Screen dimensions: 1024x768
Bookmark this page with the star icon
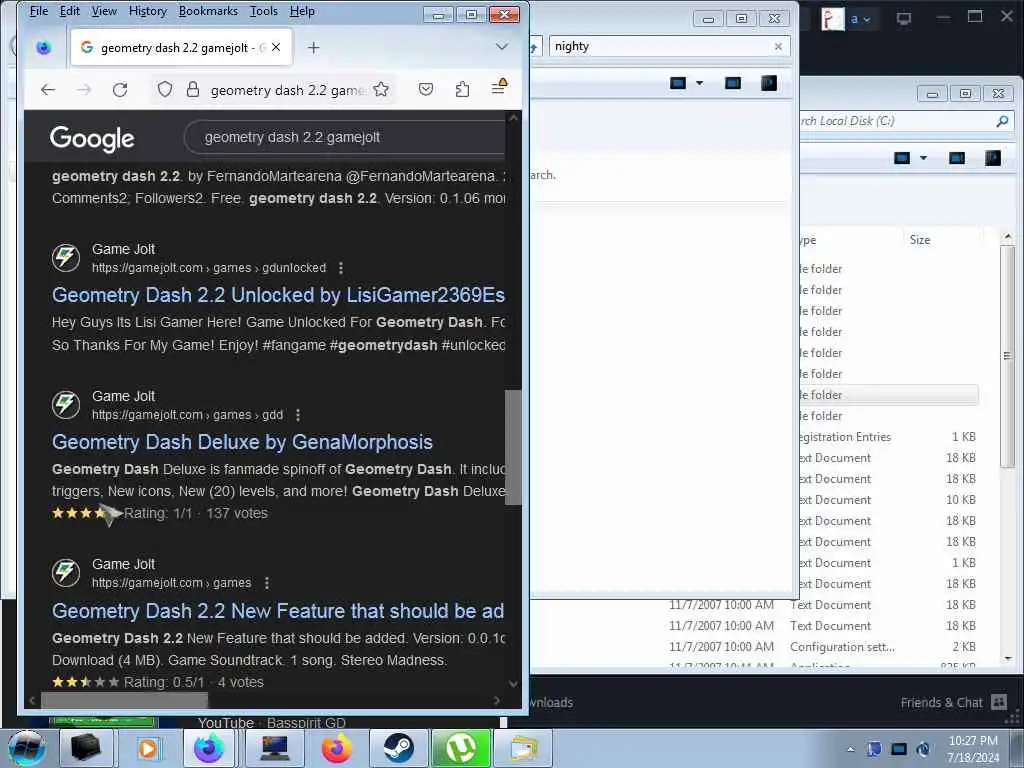coord(381,89)
